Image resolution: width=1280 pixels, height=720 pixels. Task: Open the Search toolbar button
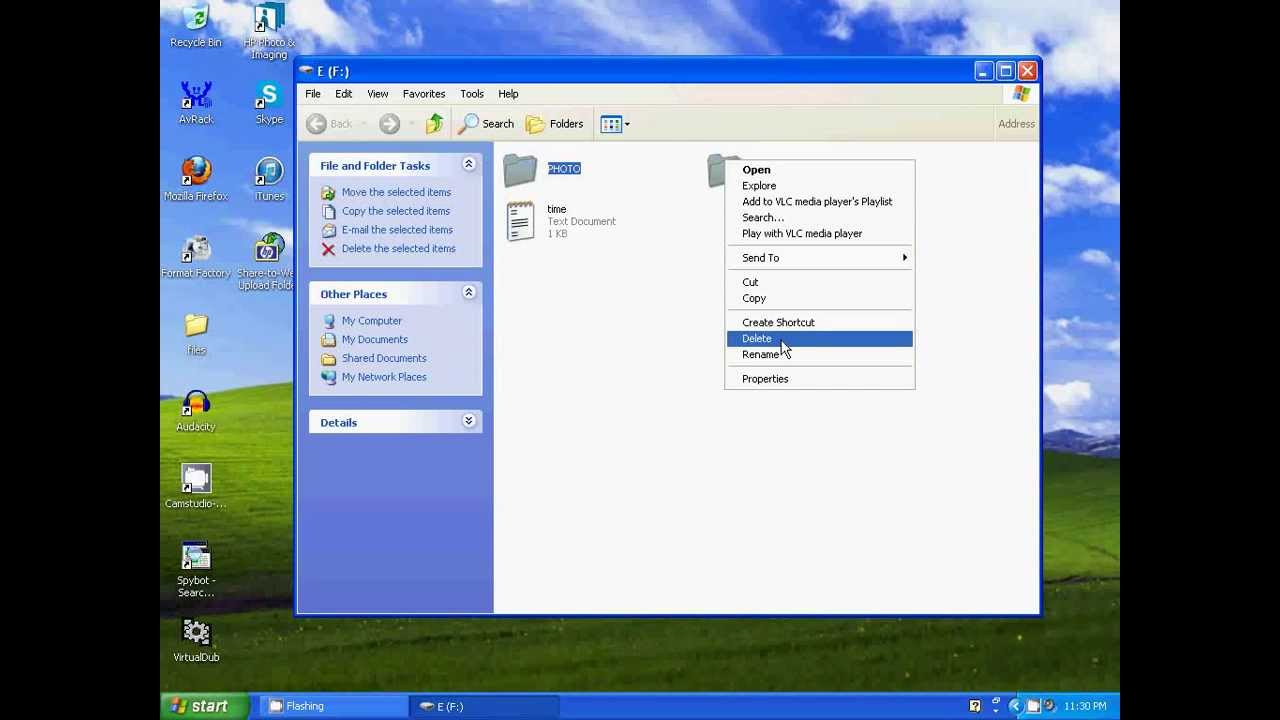click(487, 124)
